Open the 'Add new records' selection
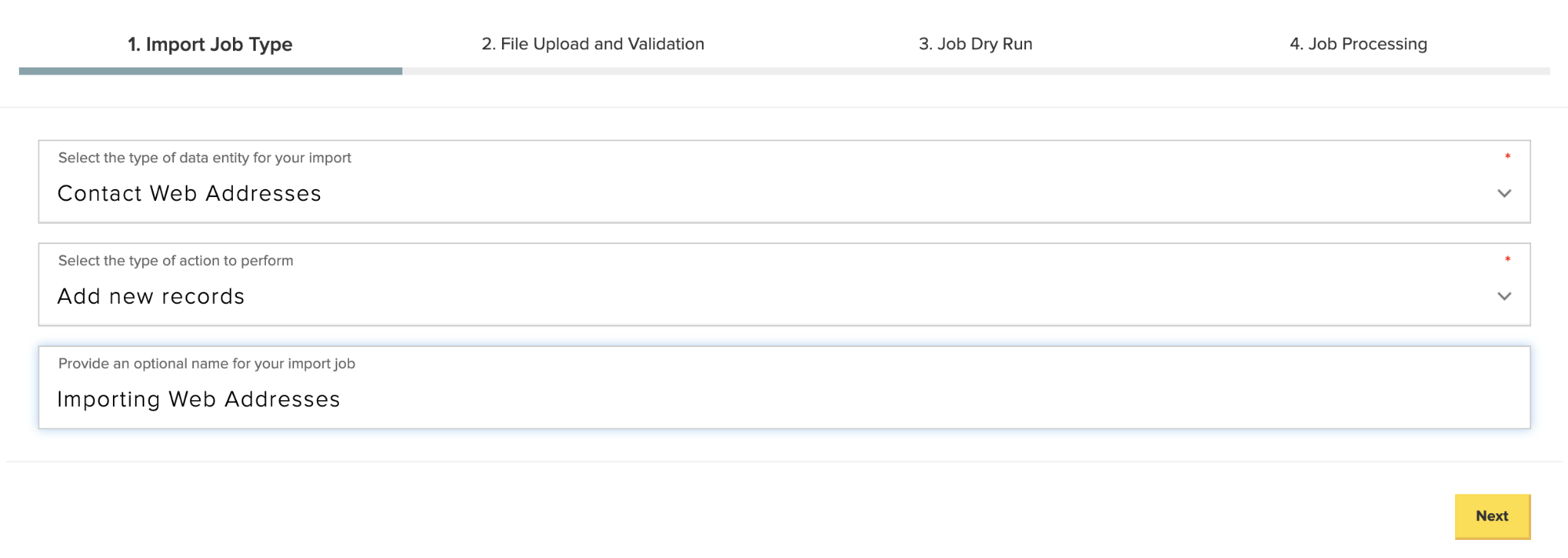Image resolution: width=1568 pixels, height=558 pixels. 151,296
